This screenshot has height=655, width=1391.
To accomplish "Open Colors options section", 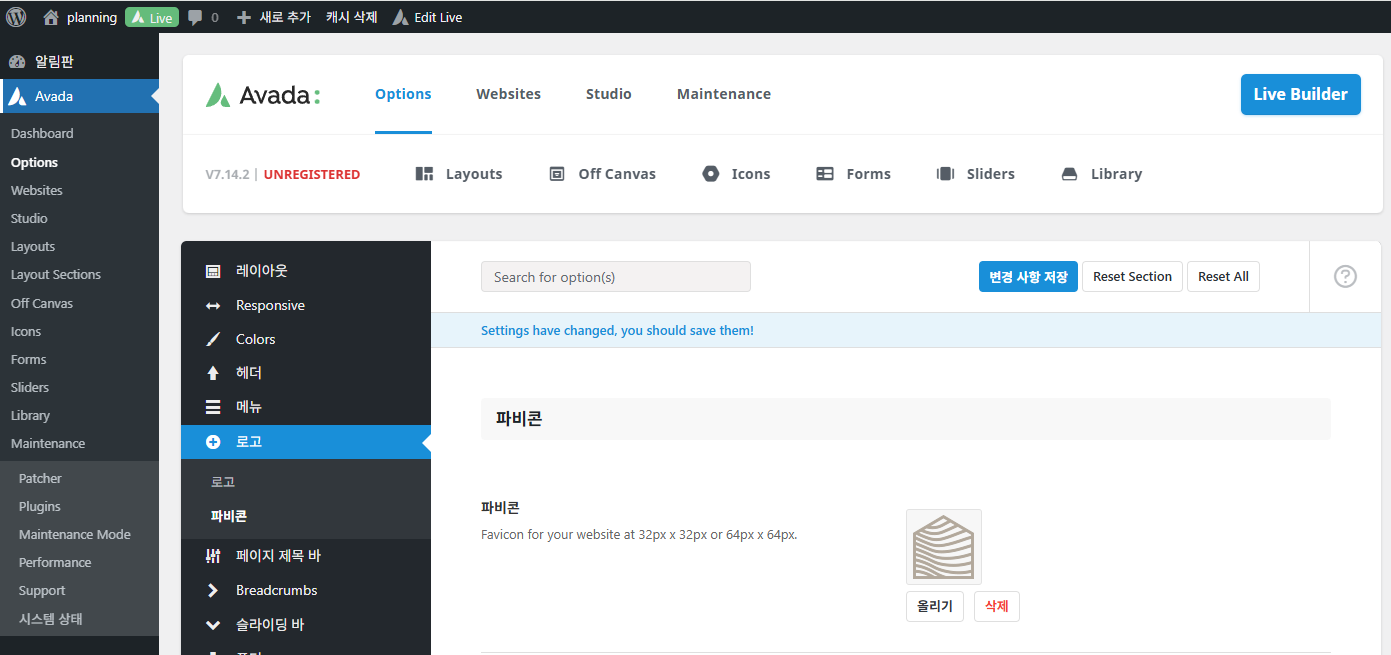I will coord(255,339).
